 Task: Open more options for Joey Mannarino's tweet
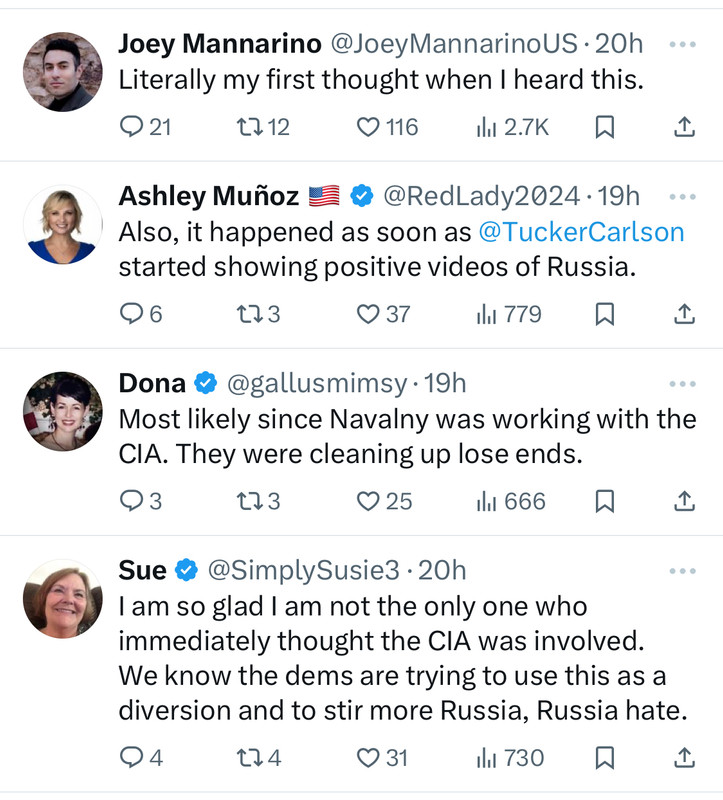pos(682,45)
